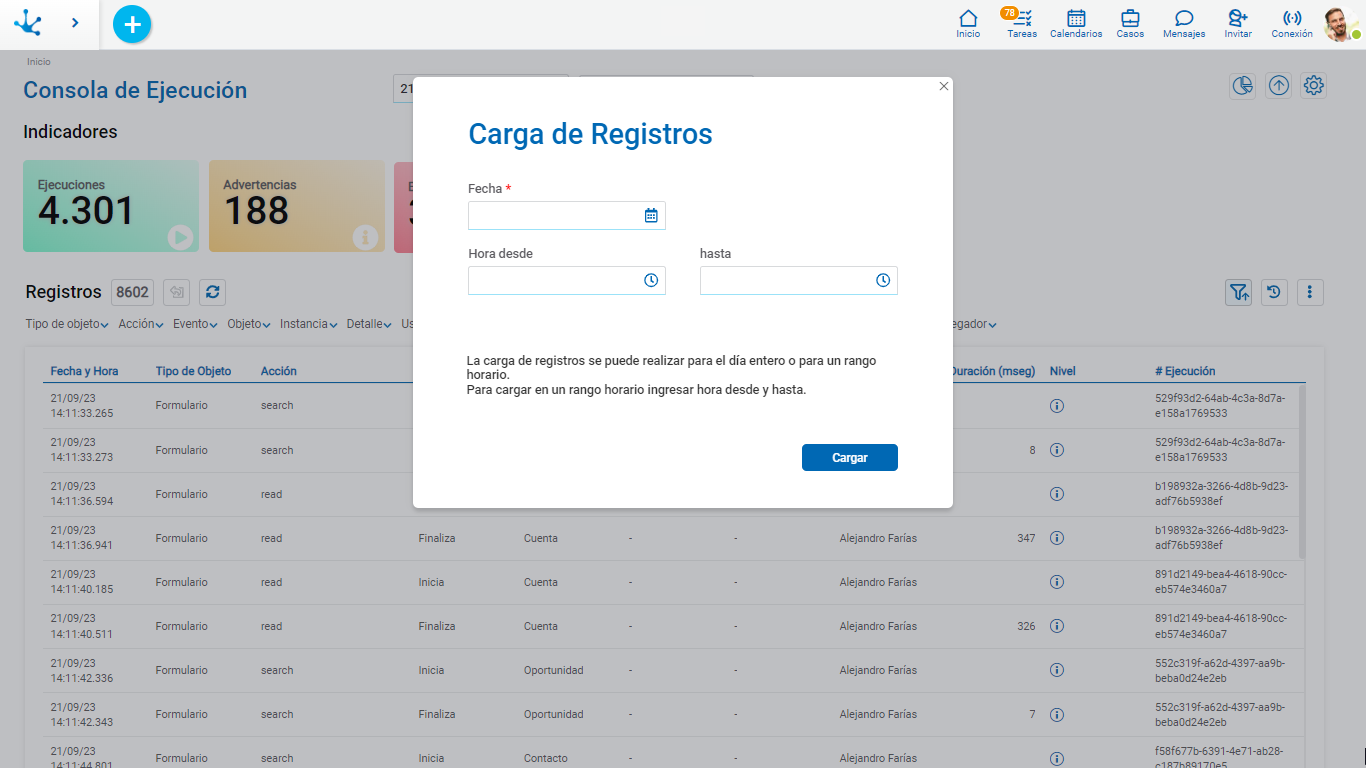Open the Evento filter dropdown
1366x768 pixels.
coord(193,324)
